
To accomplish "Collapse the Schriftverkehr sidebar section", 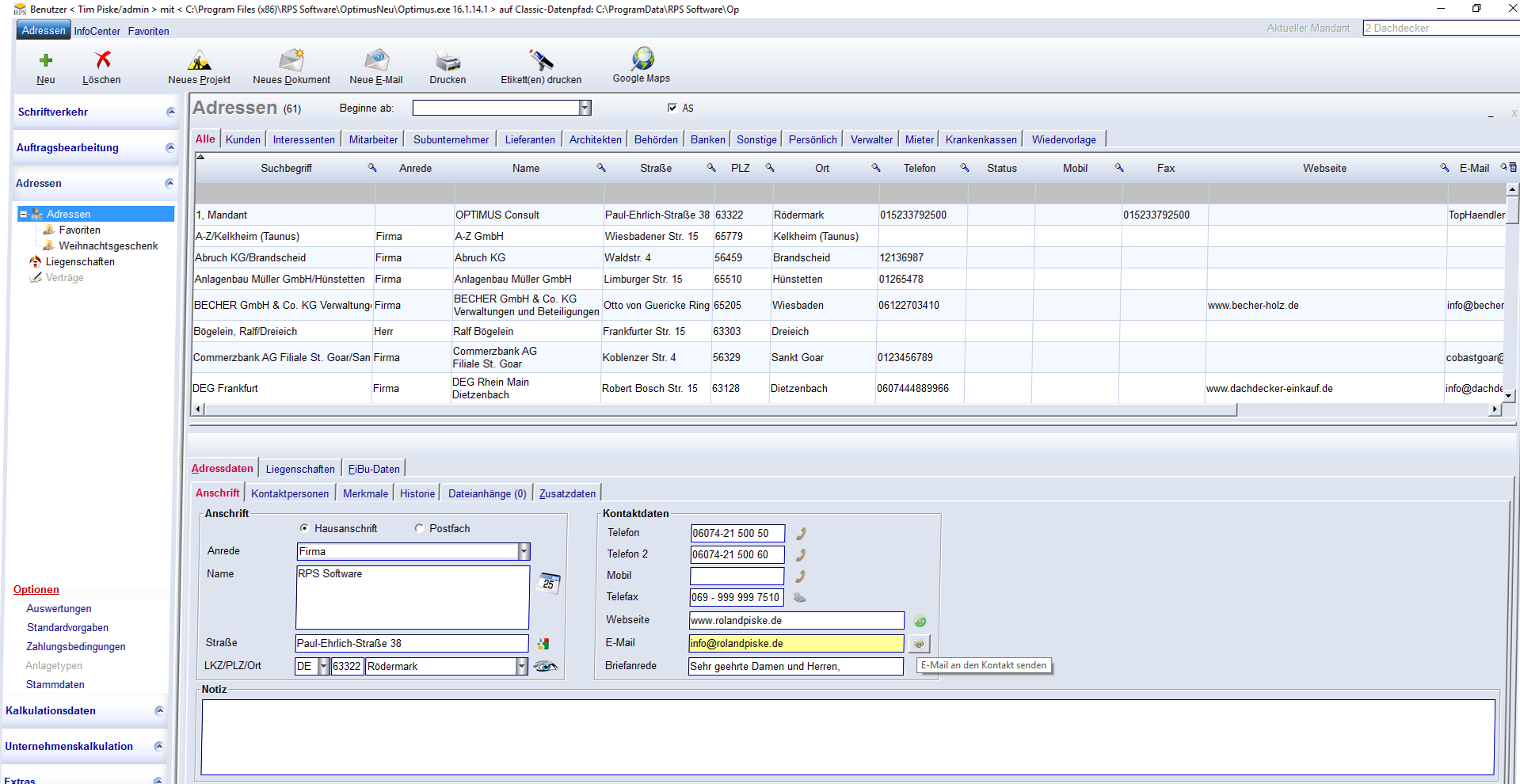I will [x=170, y=112].
